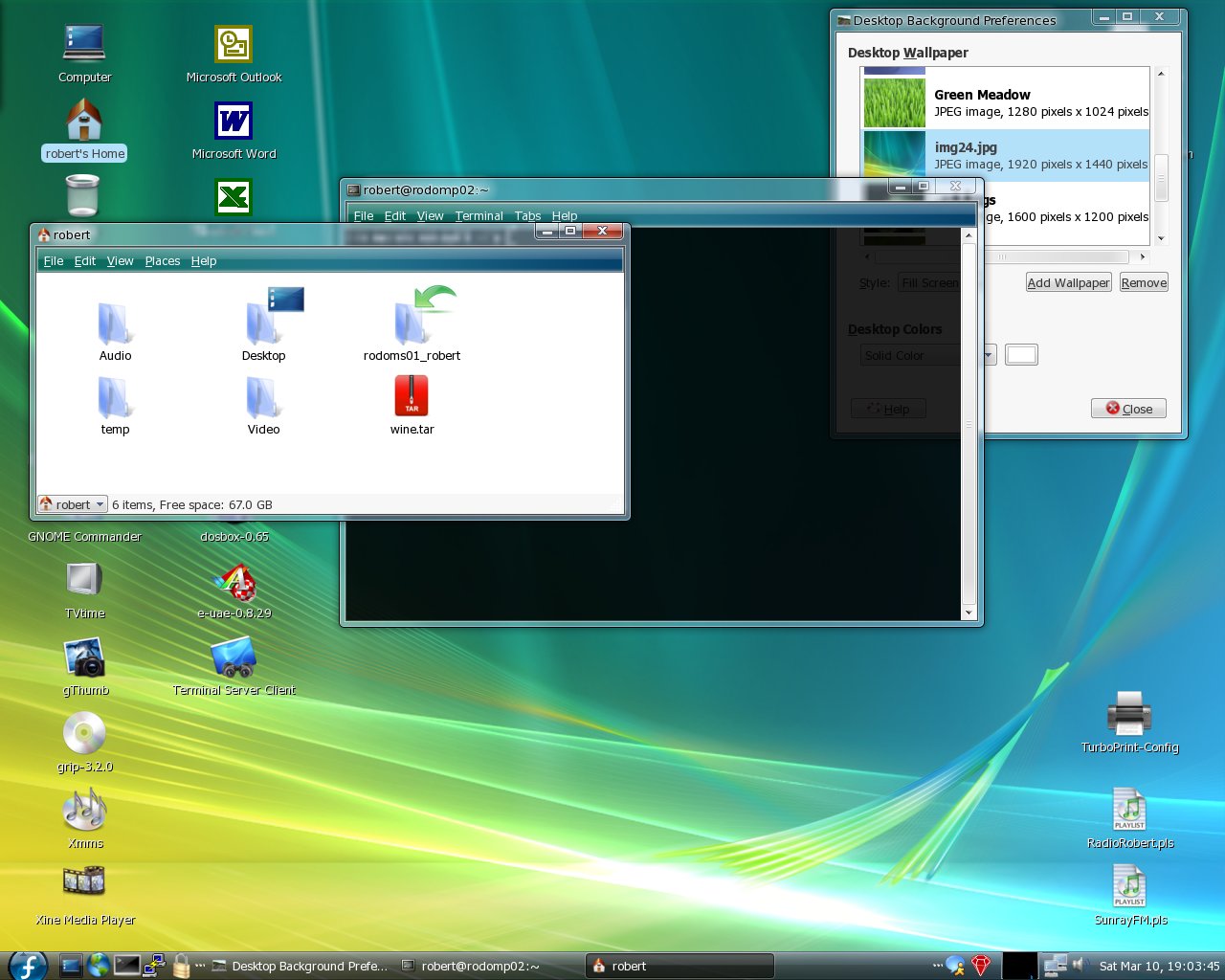Select the img24.jpg wallpaper entry

[1006, 155]
